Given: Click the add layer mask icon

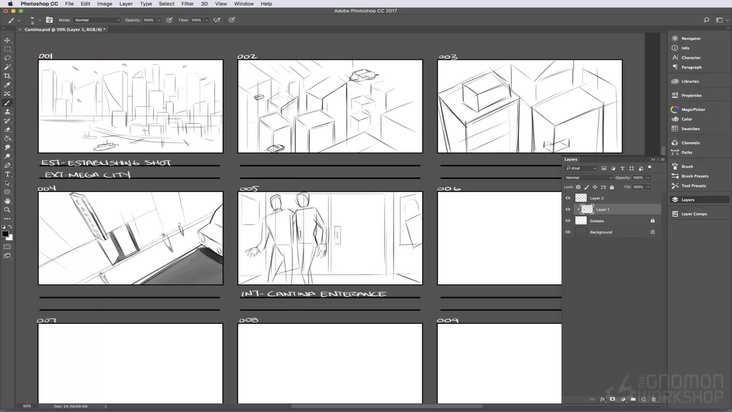Looking at the screenshot, I should pos(612,399).
